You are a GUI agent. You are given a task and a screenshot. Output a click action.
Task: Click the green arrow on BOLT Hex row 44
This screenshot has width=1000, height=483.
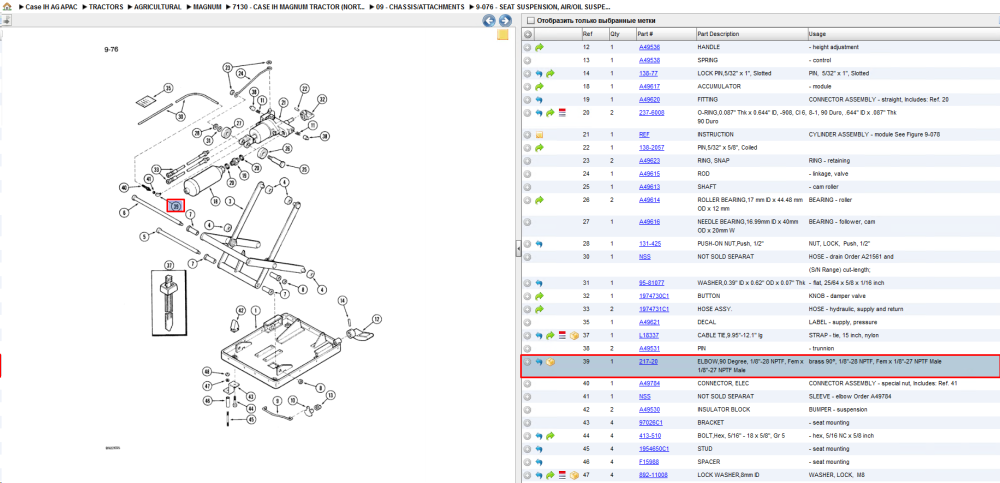tap(551, 436)
